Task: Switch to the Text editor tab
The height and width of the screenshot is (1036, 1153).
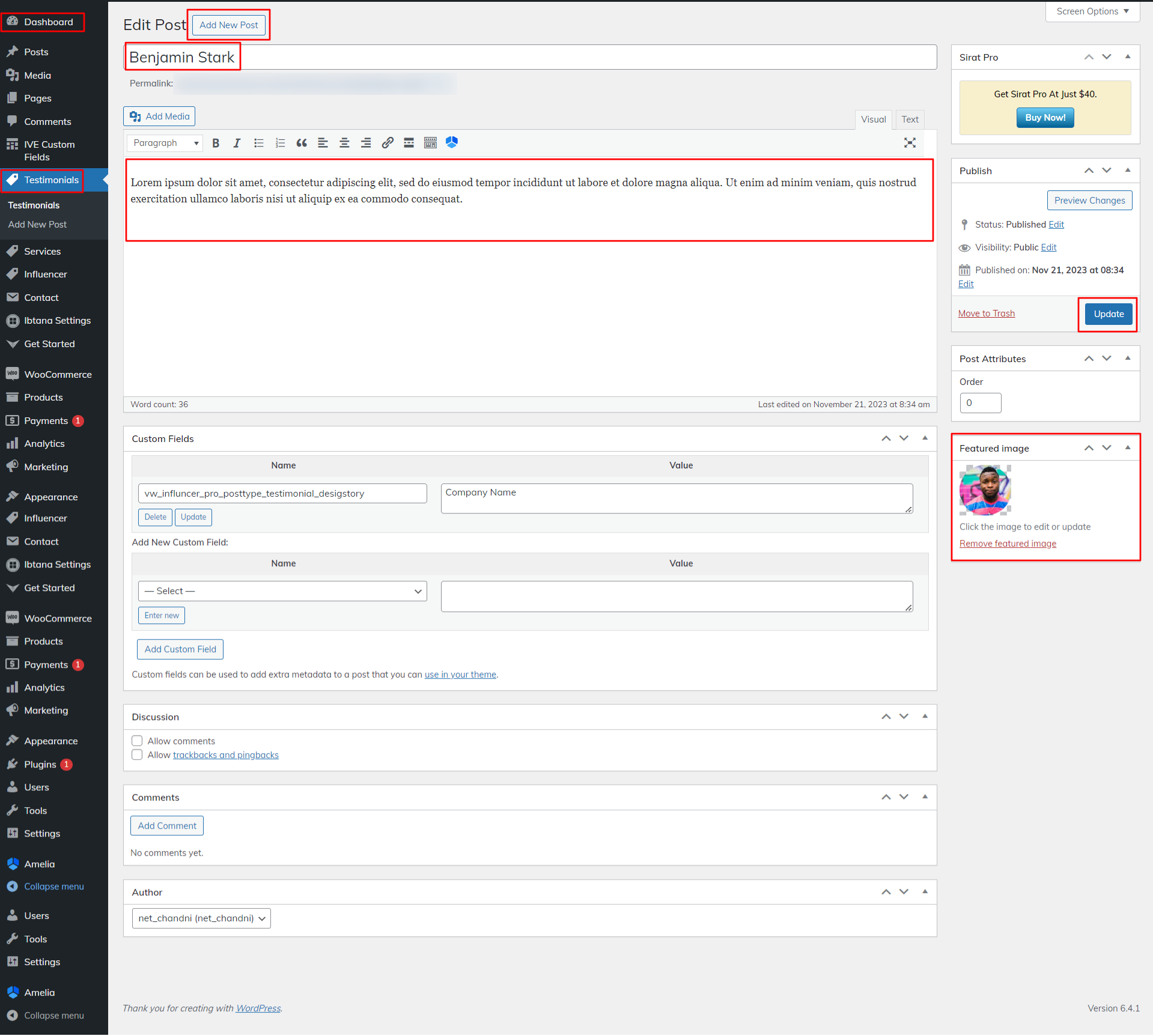Action: 910,120
